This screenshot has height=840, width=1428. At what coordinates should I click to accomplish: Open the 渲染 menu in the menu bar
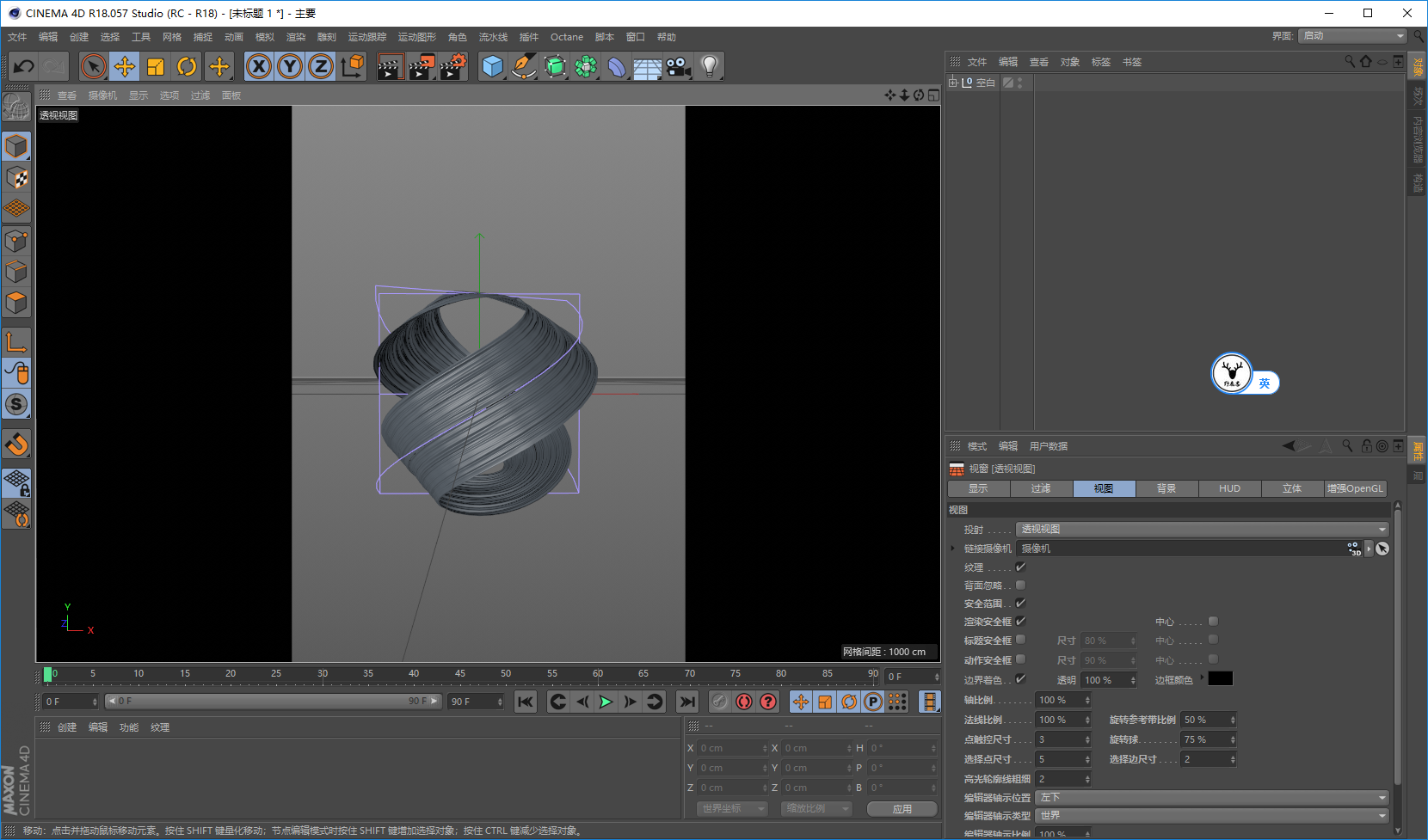point(296,37)
